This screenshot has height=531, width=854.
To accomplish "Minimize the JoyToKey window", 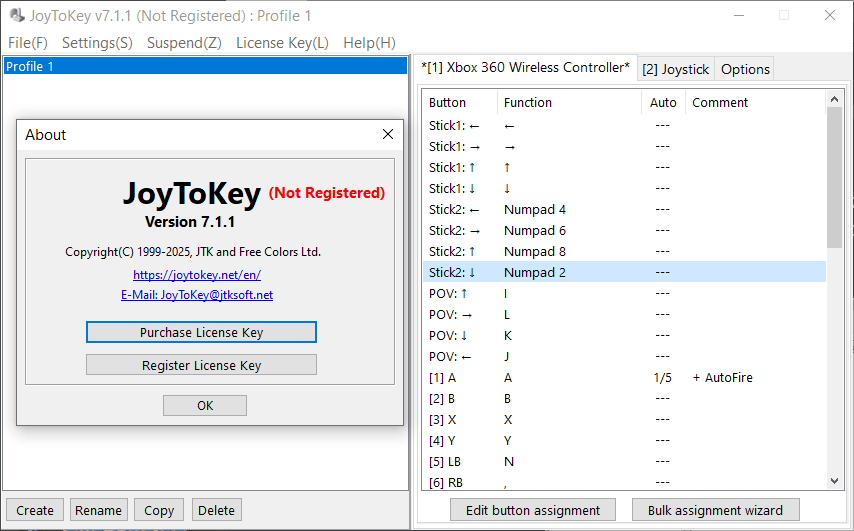I will pos(739,15).
